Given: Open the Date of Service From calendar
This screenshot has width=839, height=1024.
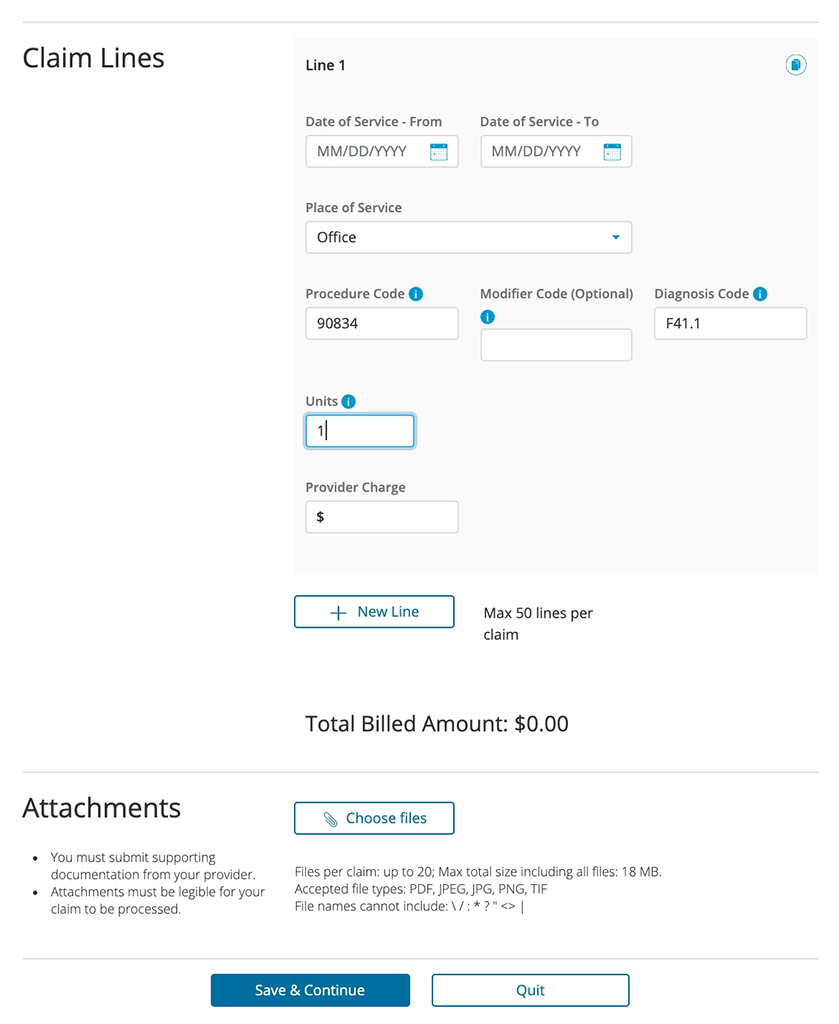Looking at the screenshot, I should [439, 152].
